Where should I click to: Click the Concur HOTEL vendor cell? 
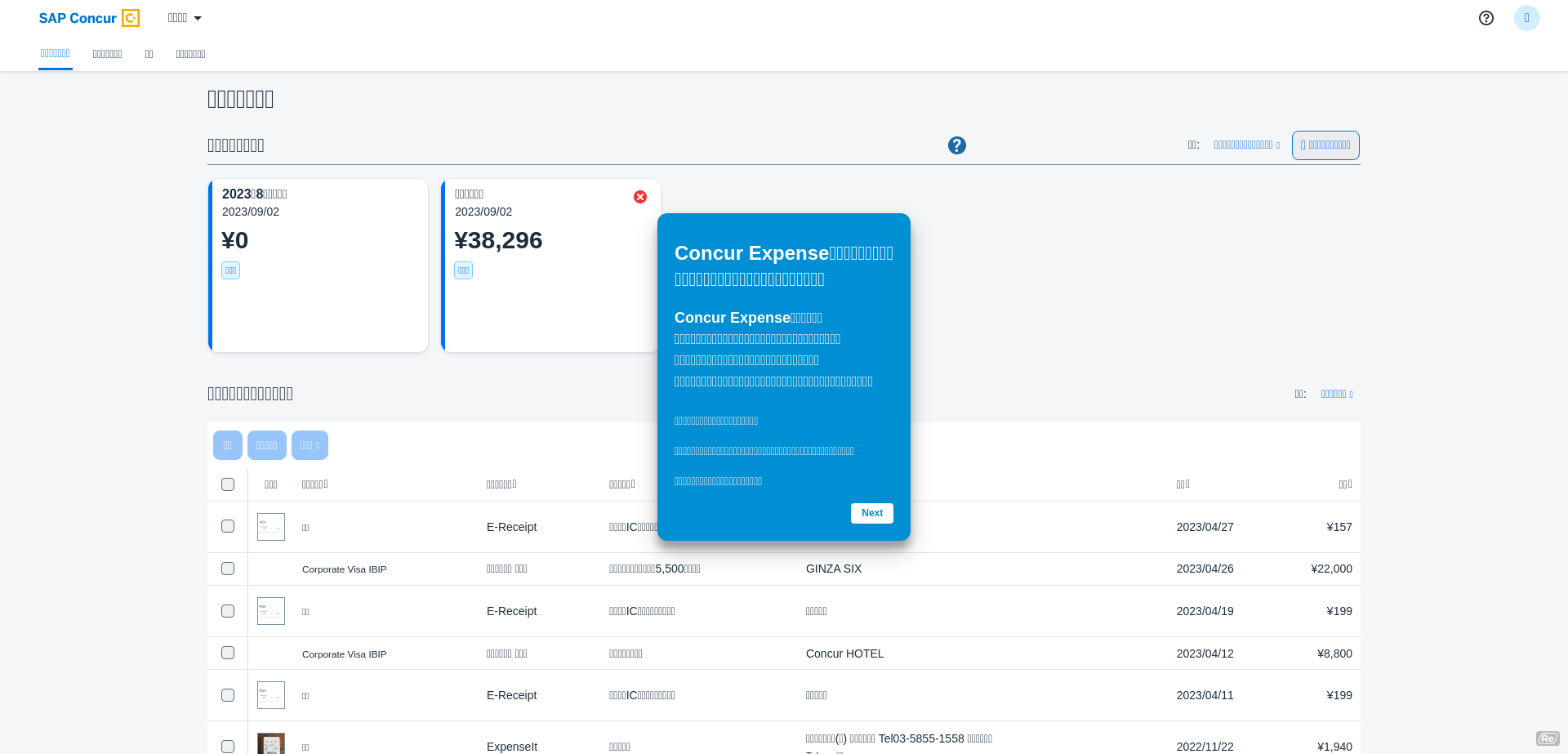tap(844, 654)
